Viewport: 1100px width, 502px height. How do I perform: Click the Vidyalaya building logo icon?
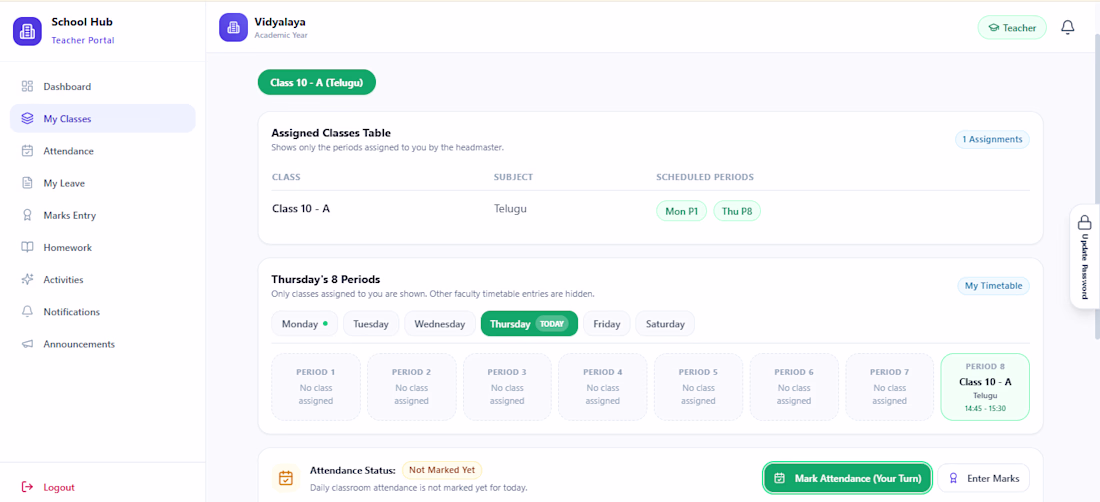tap(233, 28)
